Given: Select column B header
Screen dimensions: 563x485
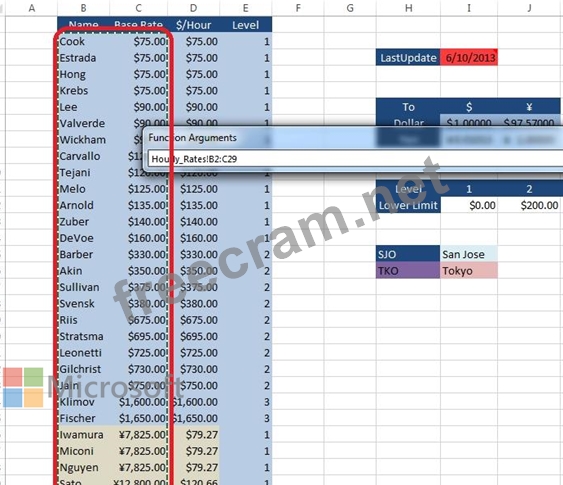Looking at the screenshot, I should tap(84, 8).
